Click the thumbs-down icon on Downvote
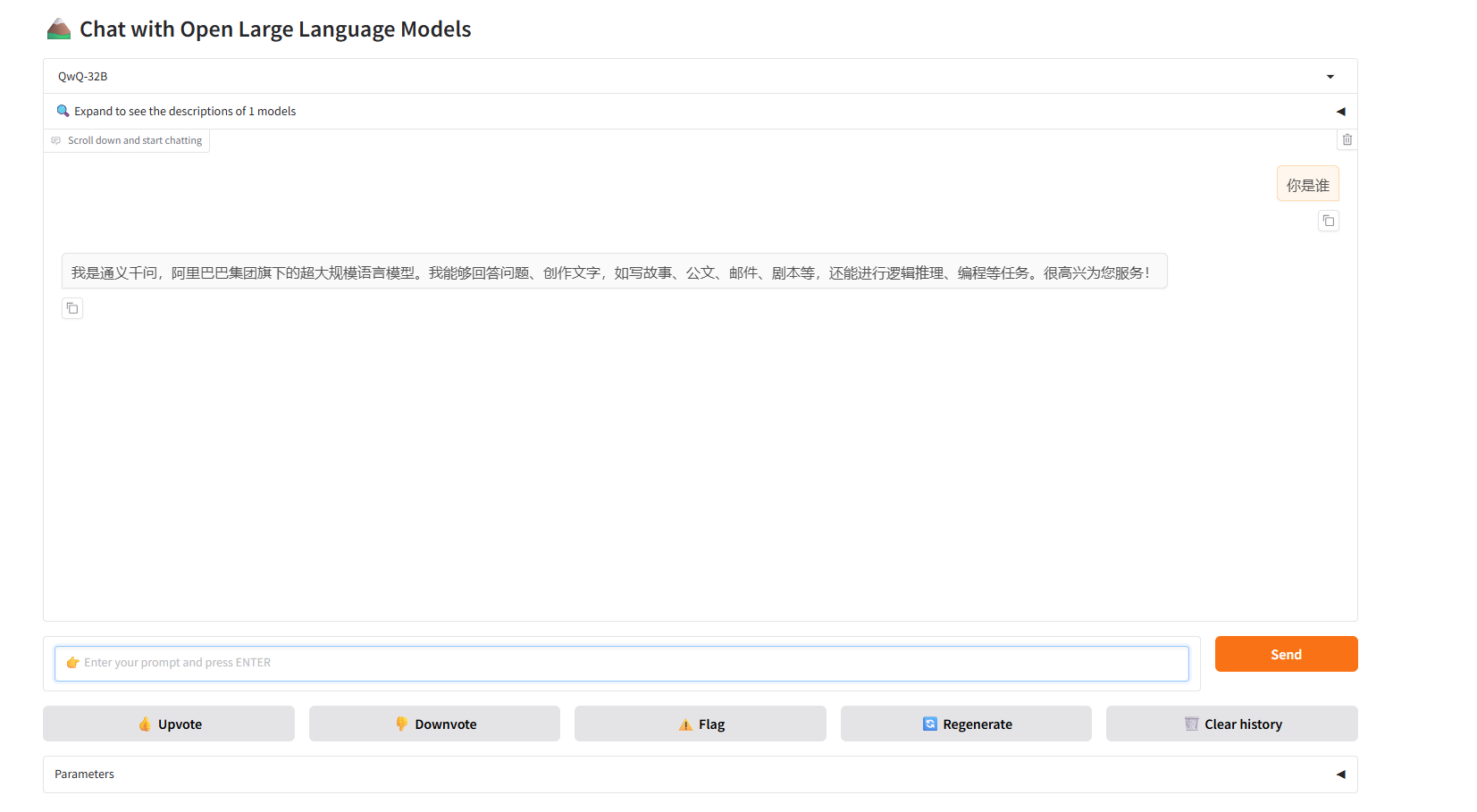 (402, 724)
